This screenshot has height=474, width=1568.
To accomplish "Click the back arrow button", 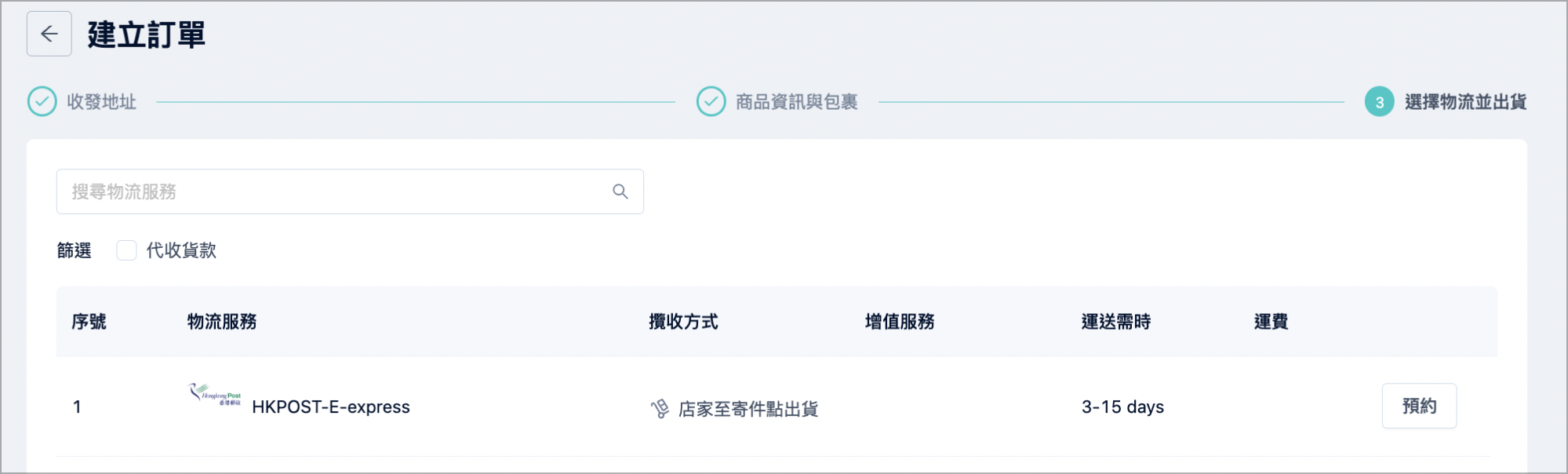I will pos(49,34).
